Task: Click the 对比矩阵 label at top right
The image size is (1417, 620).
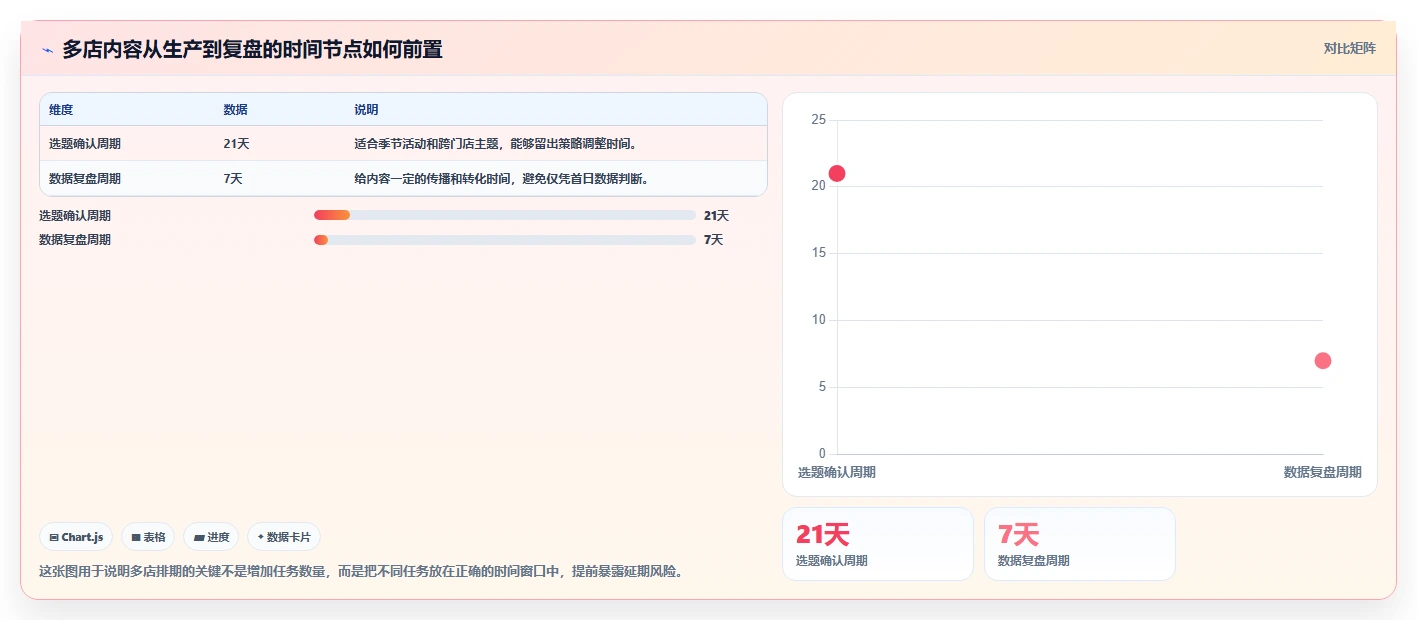Action: (1349, 48)
